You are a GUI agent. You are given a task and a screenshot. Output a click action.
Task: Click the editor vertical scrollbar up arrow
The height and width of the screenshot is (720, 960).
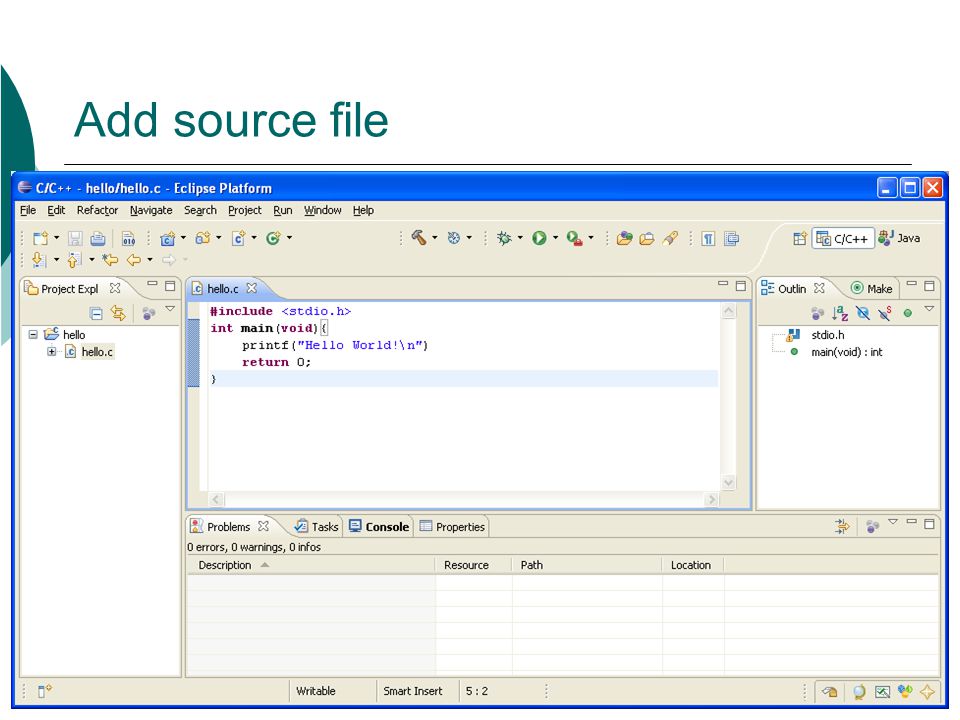(x=729, y=311)
